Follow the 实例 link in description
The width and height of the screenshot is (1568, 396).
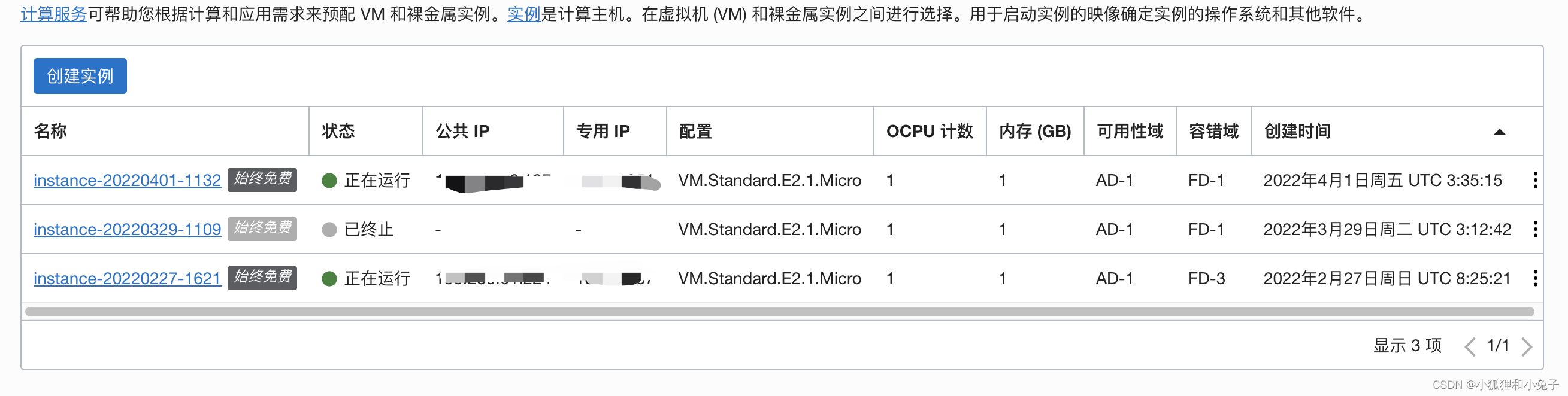pos(523,13)
